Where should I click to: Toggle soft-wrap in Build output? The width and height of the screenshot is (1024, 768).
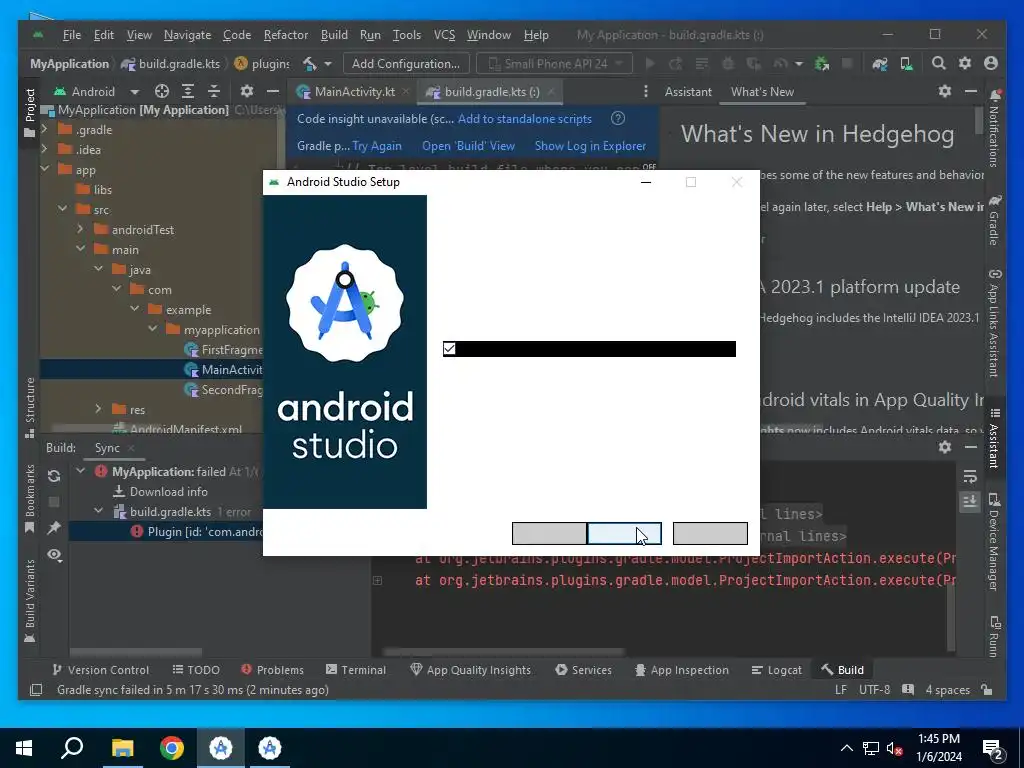[970, 476]
